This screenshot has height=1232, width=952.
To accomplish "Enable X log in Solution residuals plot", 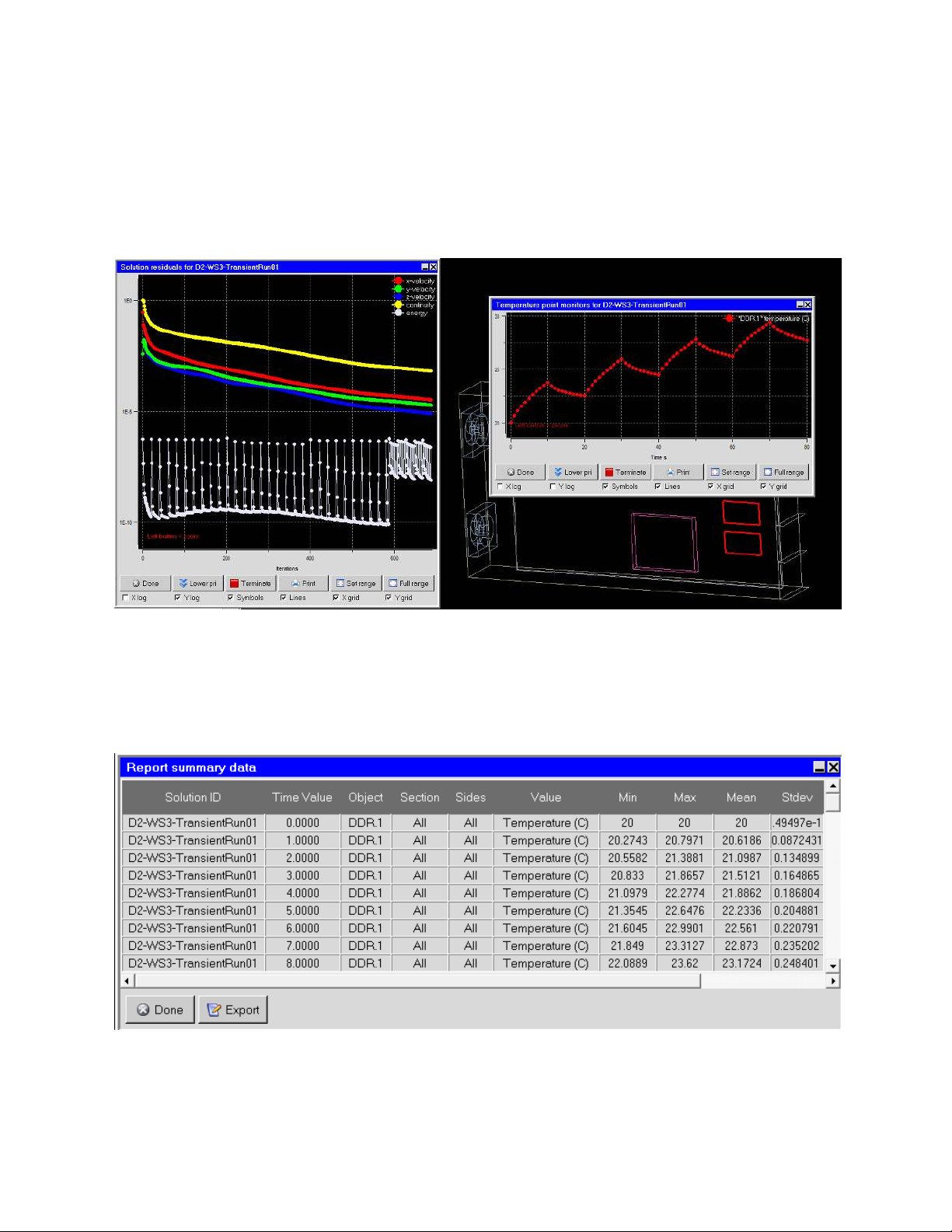I will (126, 598).
